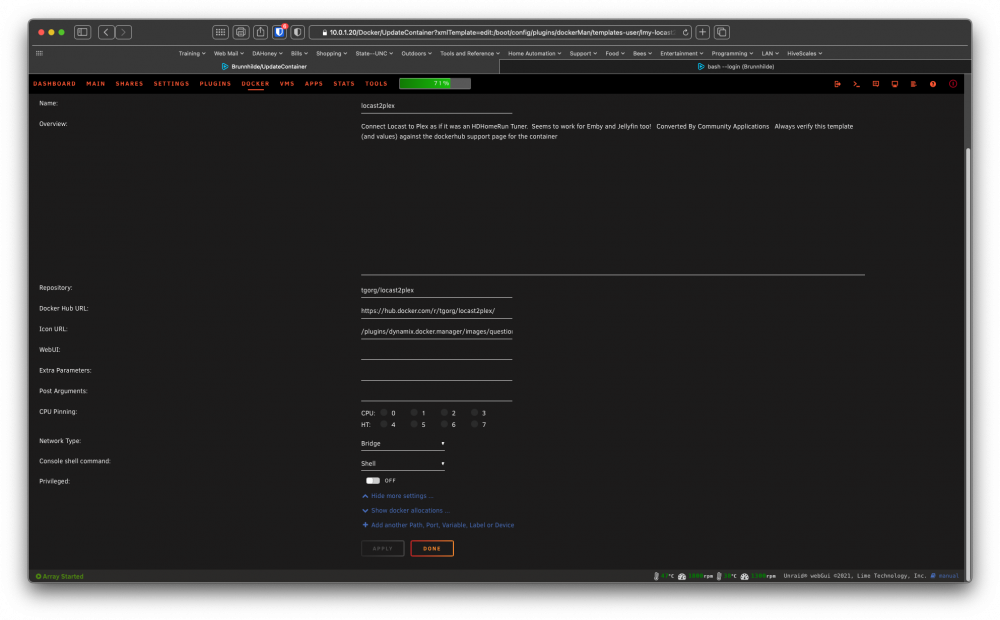Click the Safari grid apps toolbar icon

click(220, 32)
